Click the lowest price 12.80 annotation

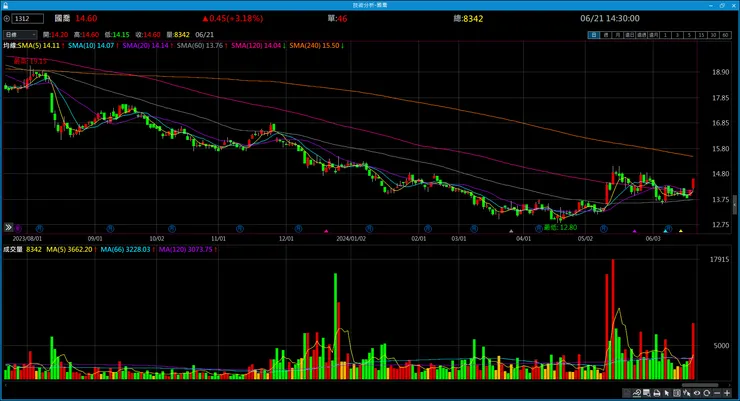click(x=560, y=227)
